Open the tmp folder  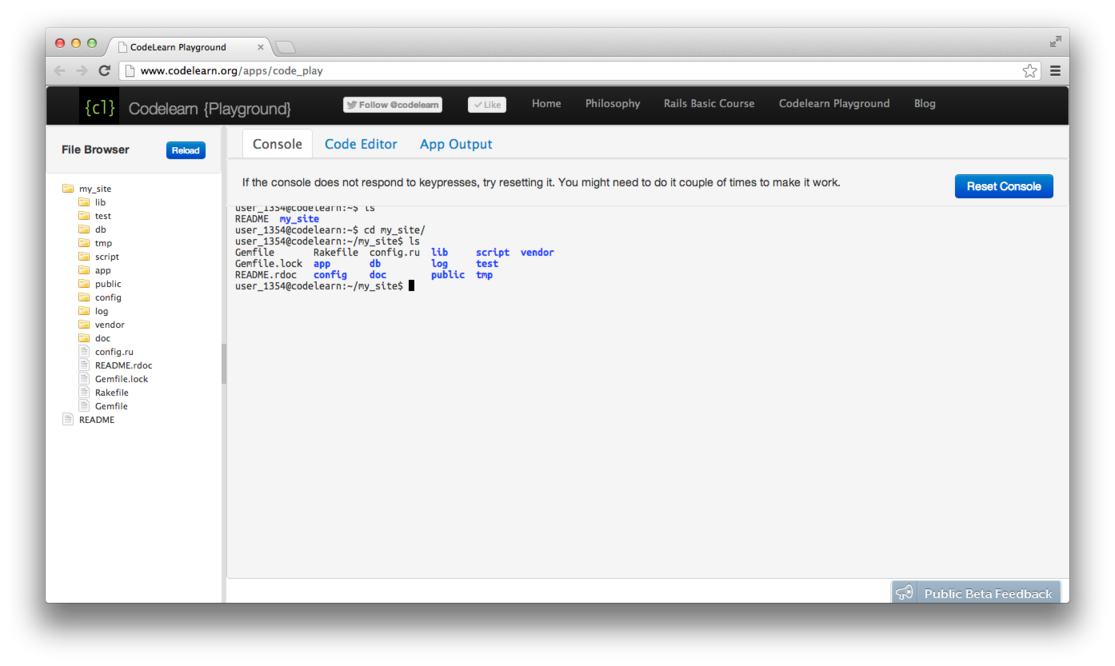tap(95, 242)
